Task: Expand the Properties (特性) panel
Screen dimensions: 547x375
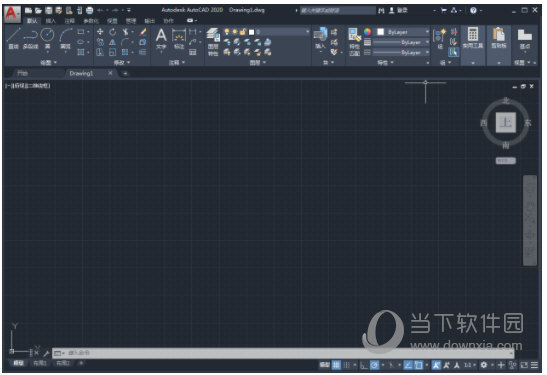Action: 385,62
